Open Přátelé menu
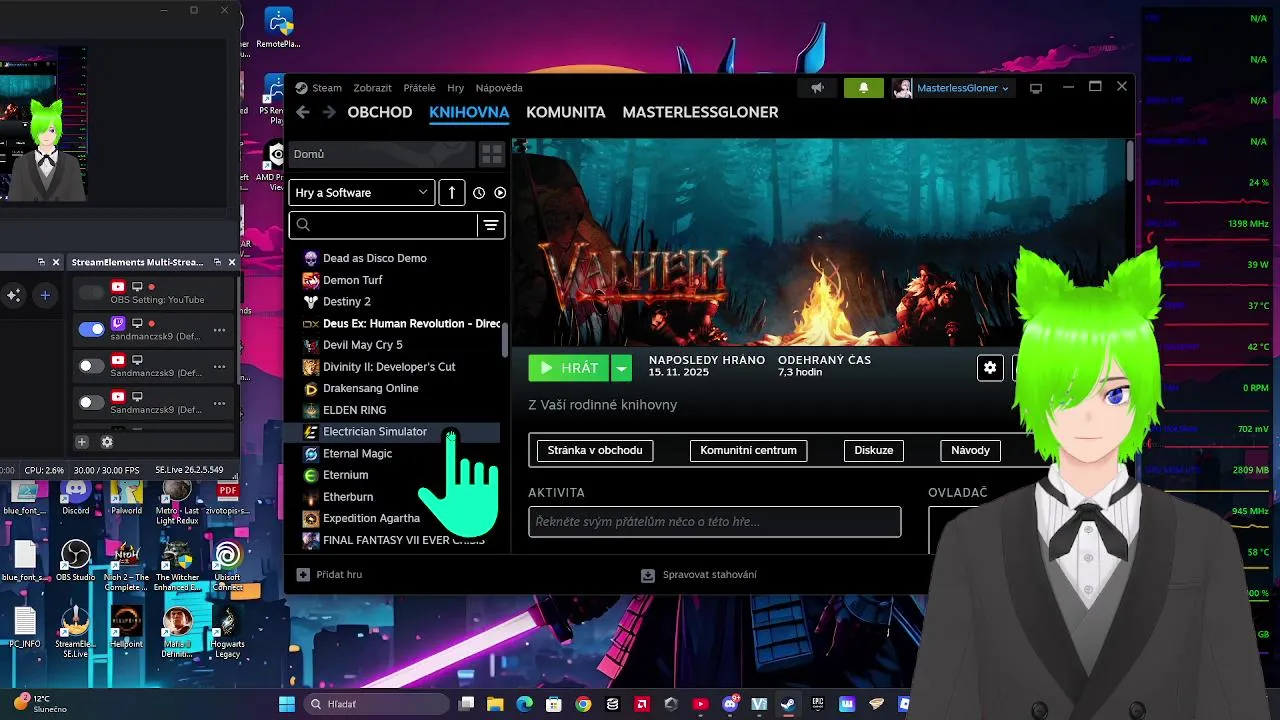Viewport: 1280px width, 720px height. point(420,88)
